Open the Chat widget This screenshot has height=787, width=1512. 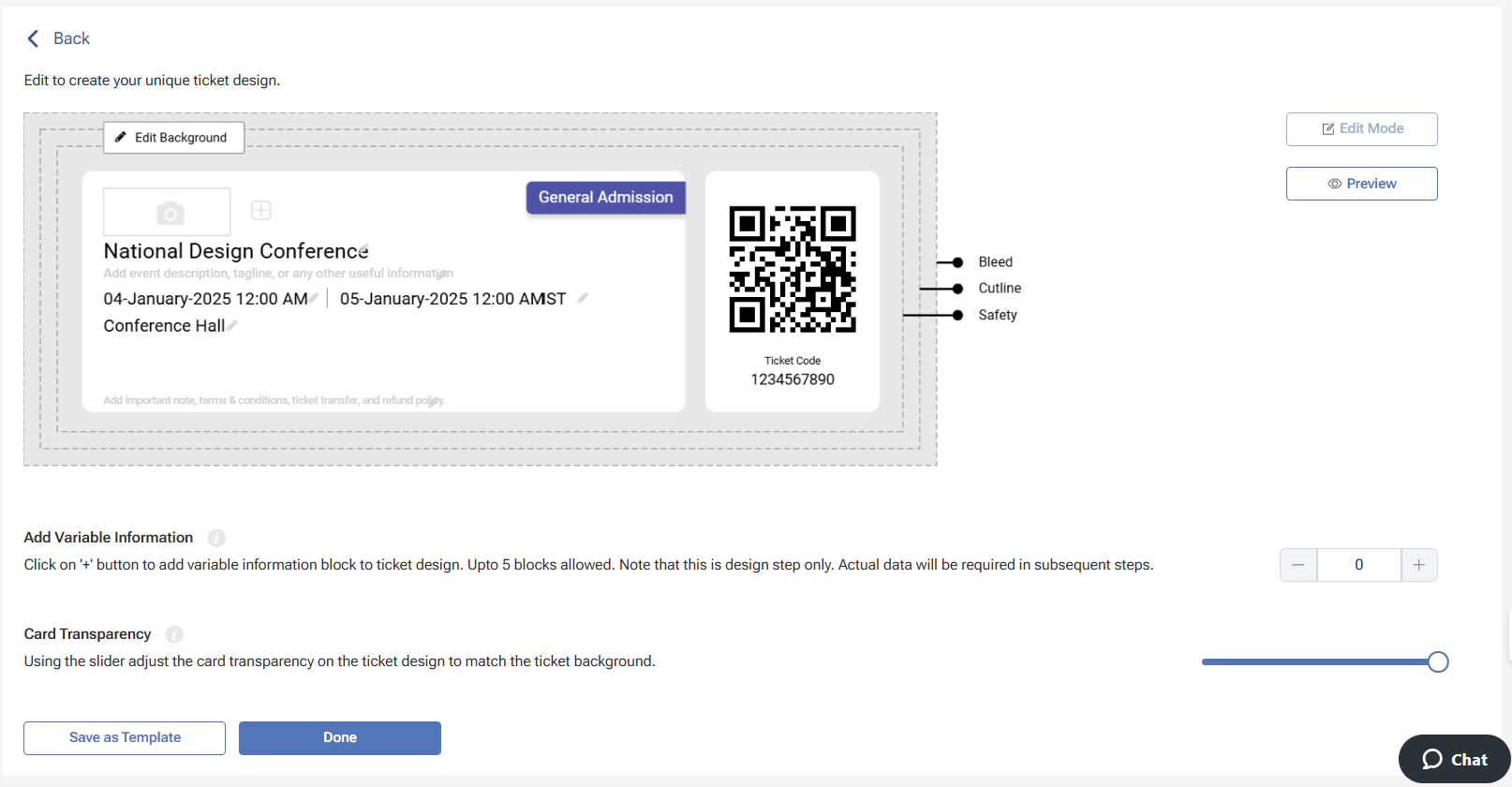coord(1454,759)
